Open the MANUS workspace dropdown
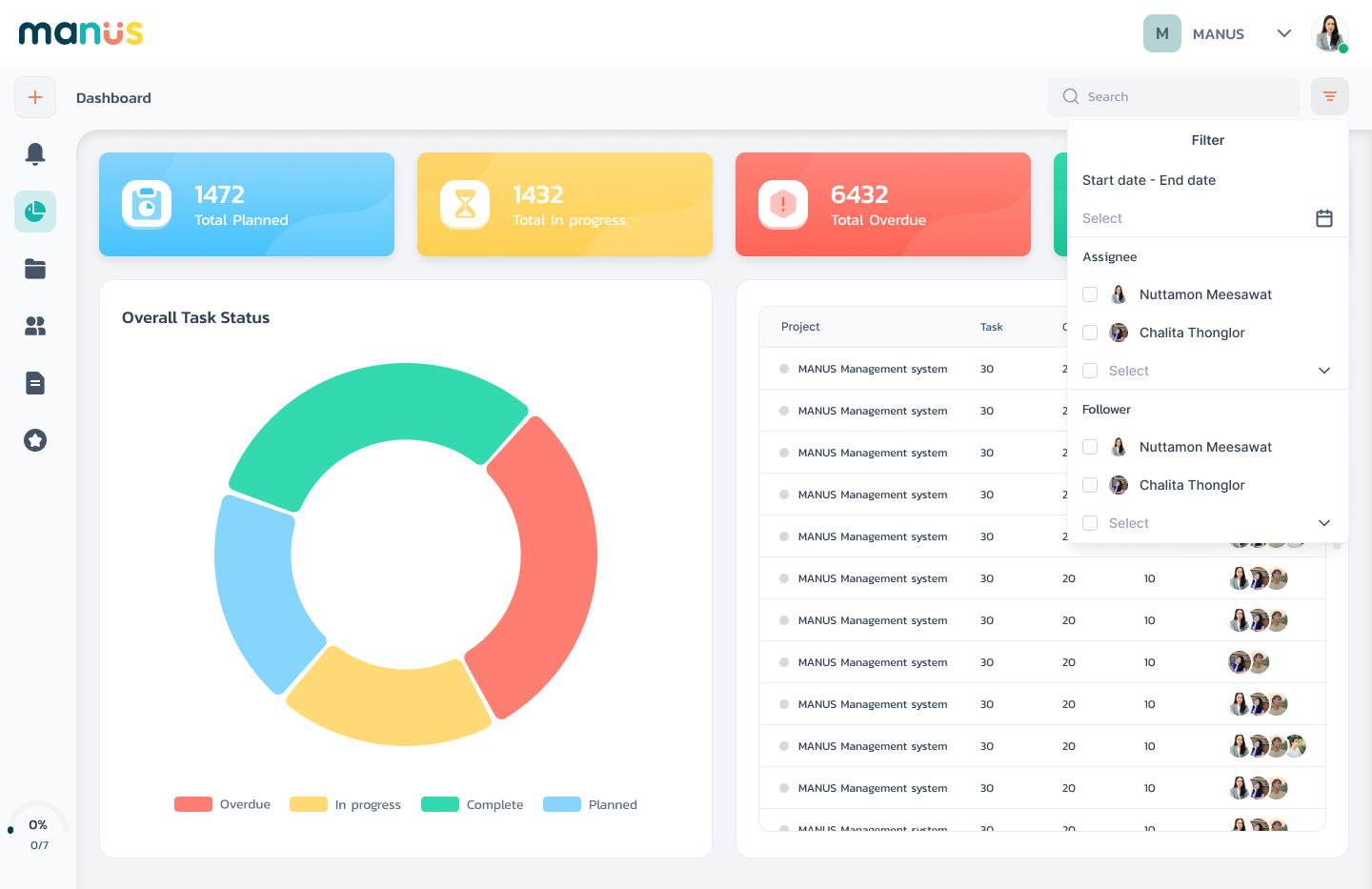The height and width of the screenshot is (889, 1372). point(1283,33)
